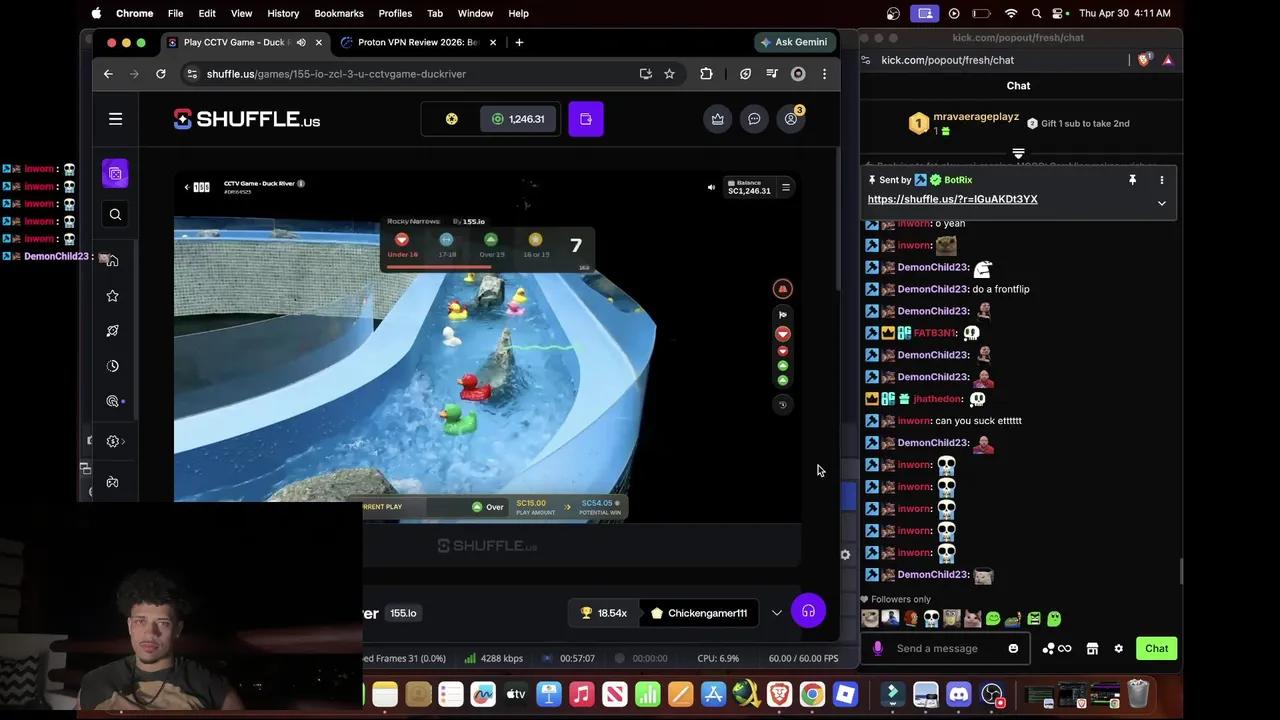Open the Bookmarks menu

pos(339,13)
